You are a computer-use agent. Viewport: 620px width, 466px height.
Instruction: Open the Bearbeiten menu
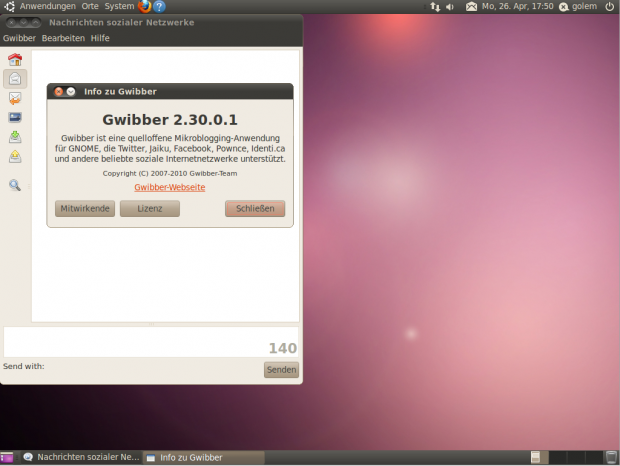click(63, 38)
